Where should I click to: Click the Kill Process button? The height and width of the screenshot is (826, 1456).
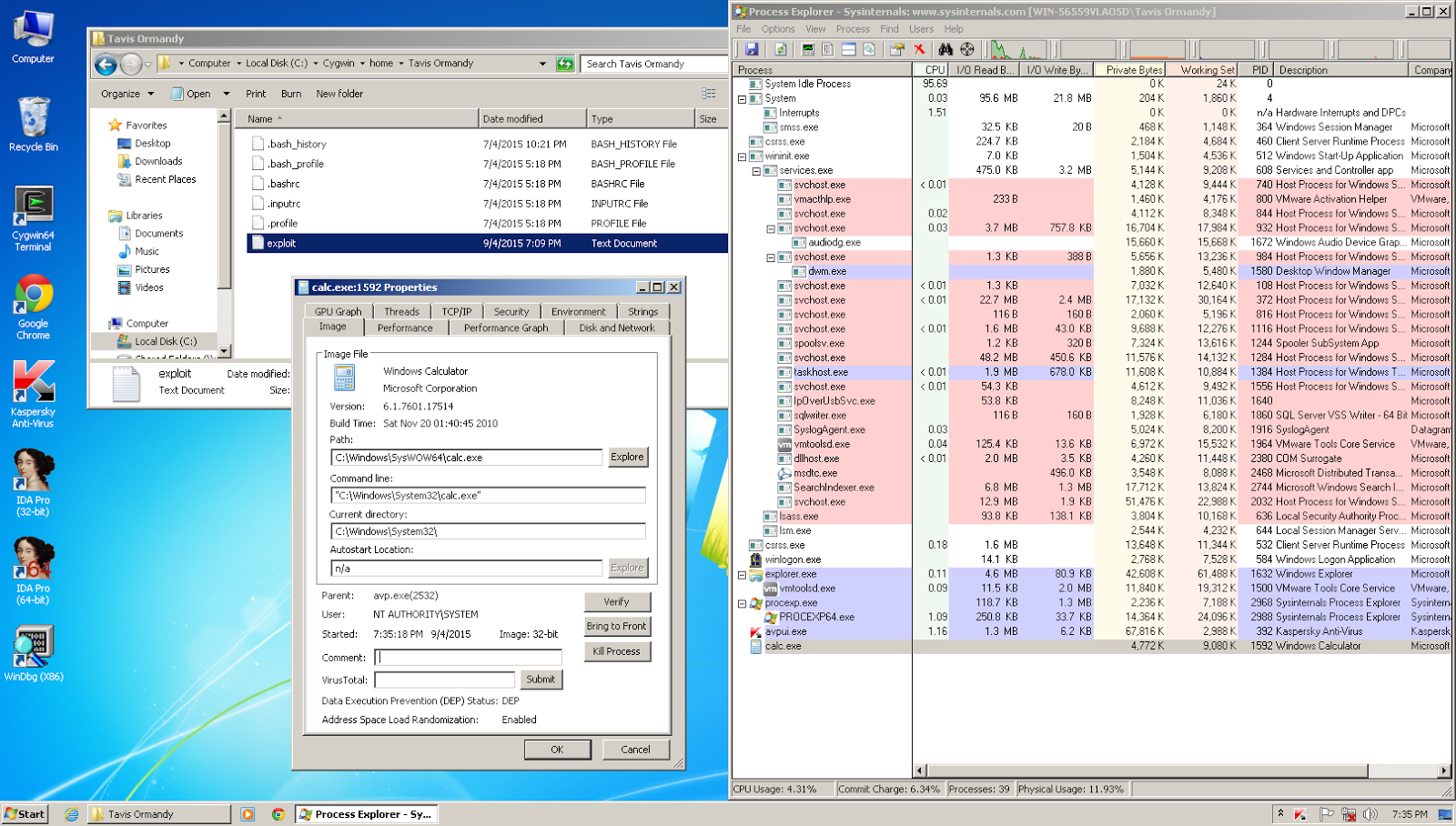tap(616, 651)
